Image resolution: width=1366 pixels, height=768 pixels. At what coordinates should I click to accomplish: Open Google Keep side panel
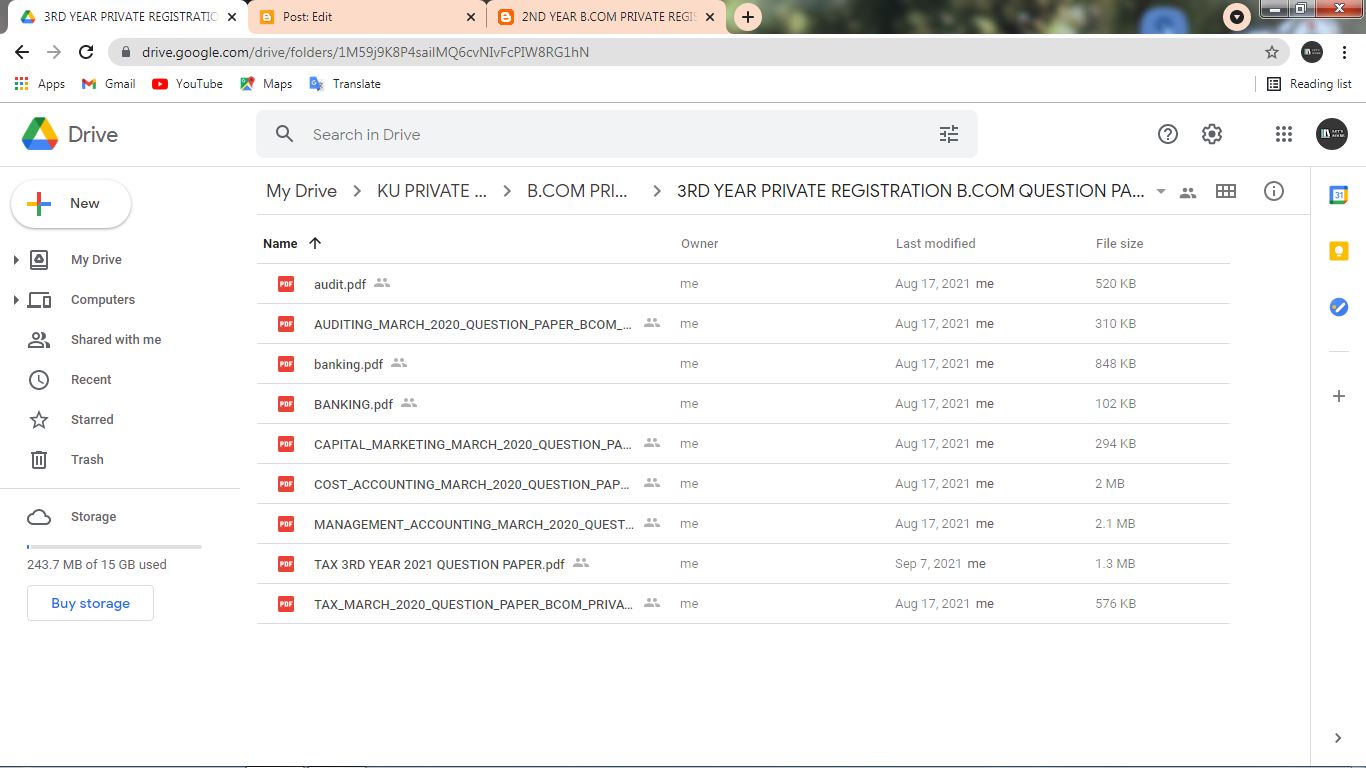[1339, 251]
